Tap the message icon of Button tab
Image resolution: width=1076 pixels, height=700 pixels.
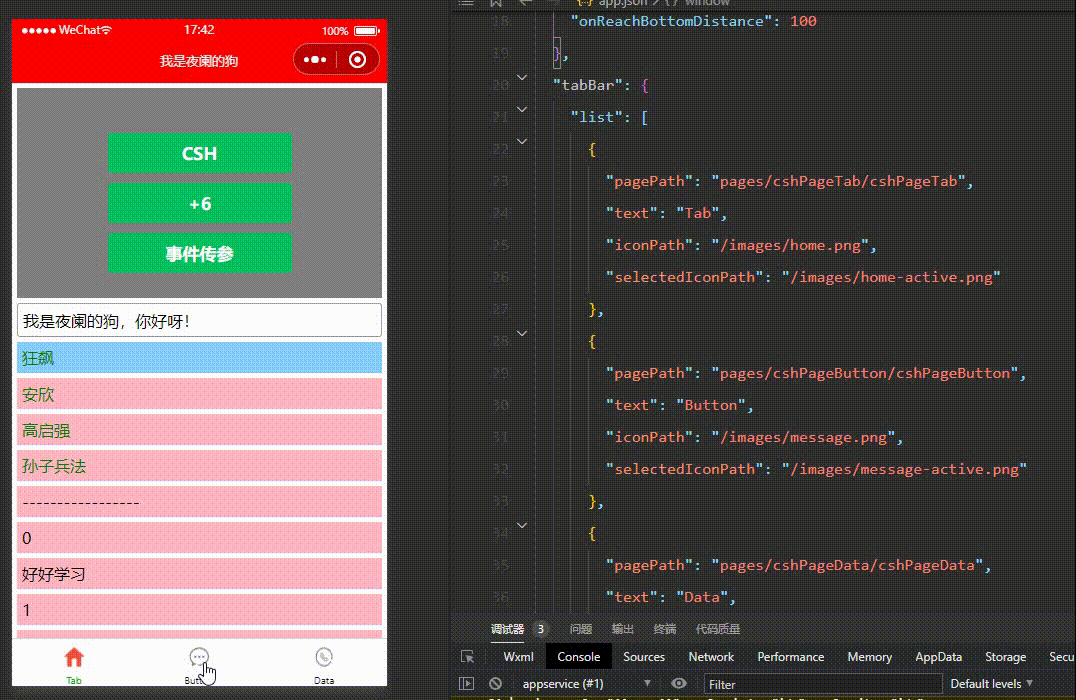(x=199, y=657)
